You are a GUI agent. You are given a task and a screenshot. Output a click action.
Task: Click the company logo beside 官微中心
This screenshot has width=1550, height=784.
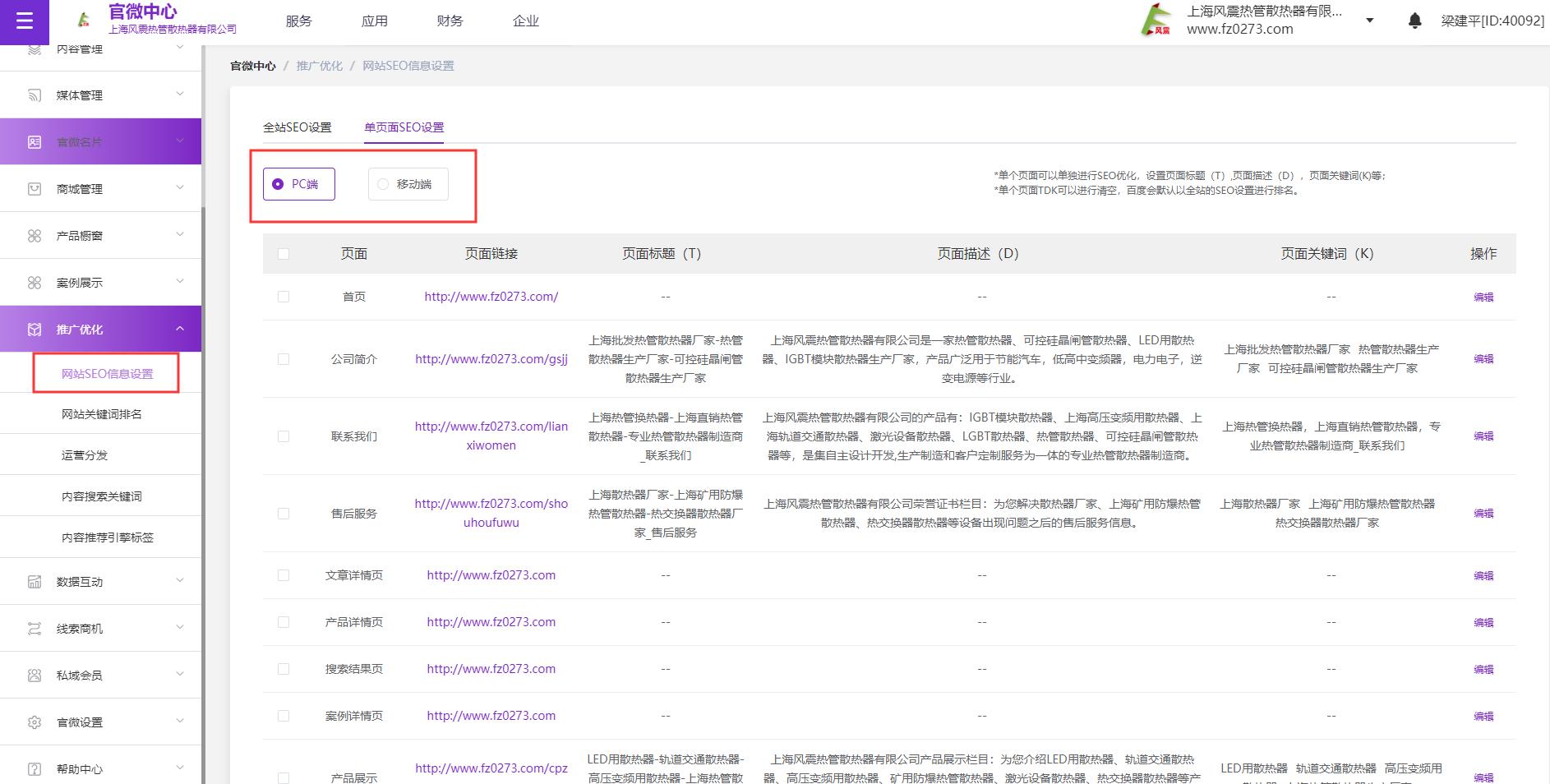click(x=84, y=20)
